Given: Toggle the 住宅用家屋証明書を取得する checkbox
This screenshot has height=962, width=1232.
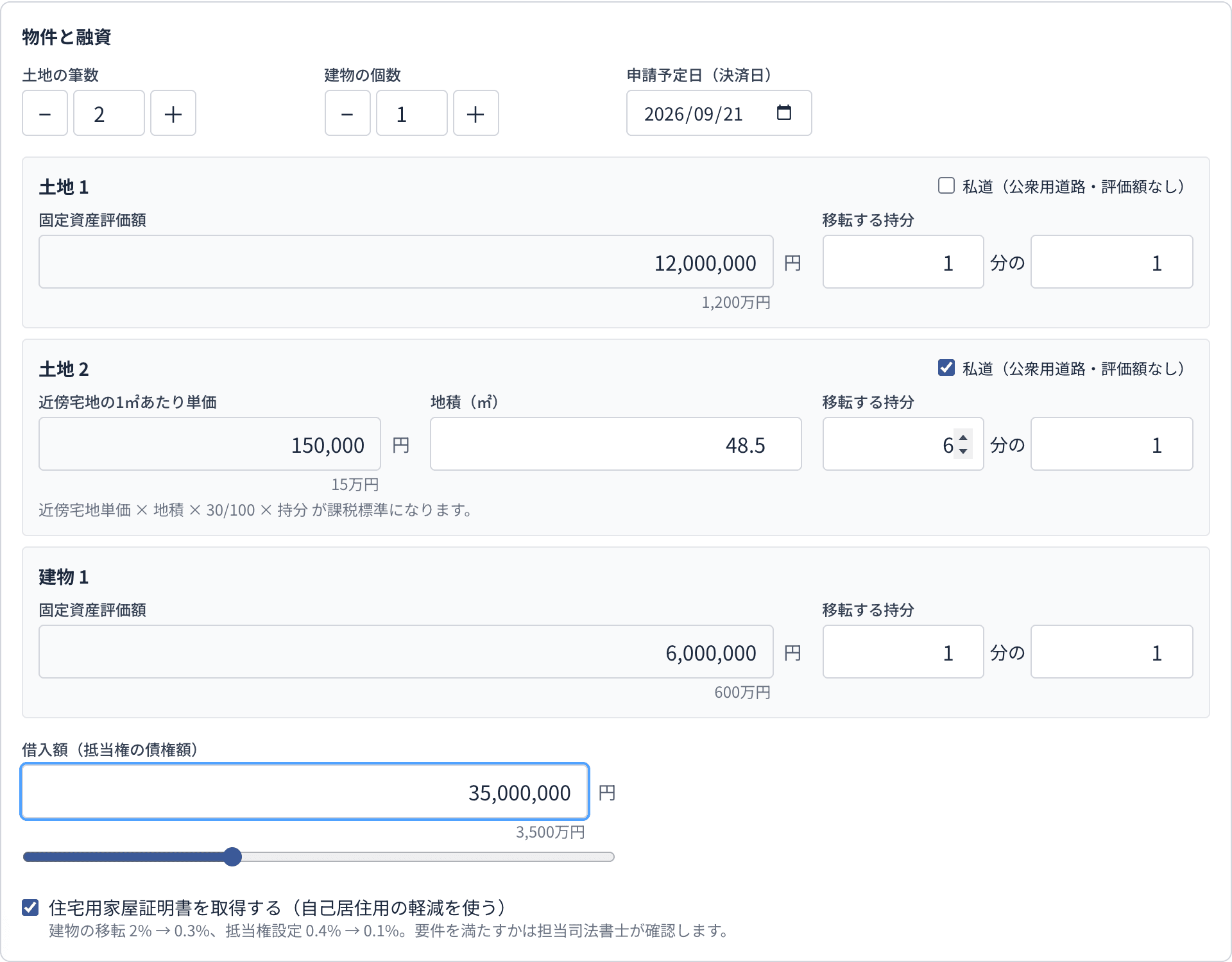Looking at the screenshot, I should point(30,907).
